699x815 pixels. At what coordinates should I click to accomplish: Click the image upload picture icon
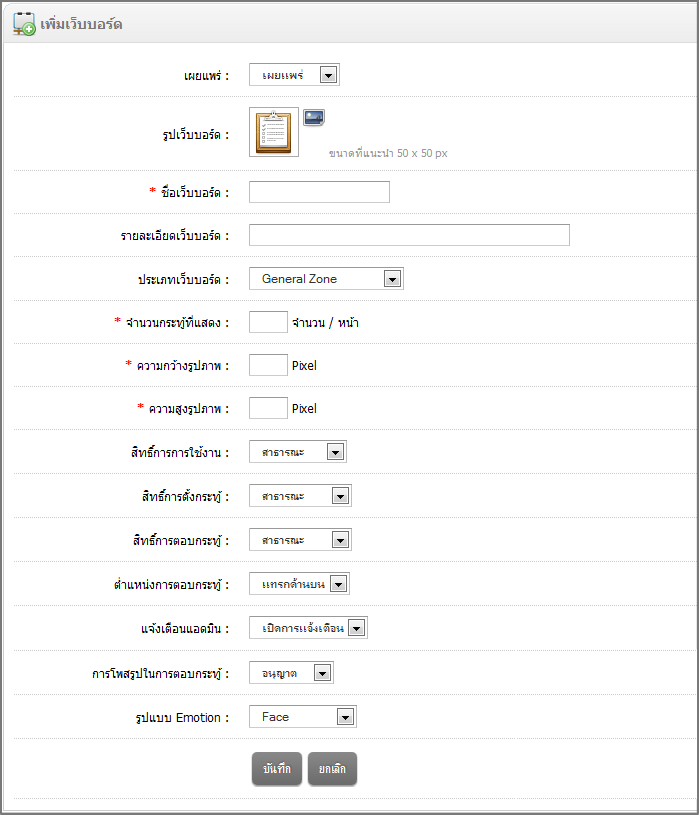[x=314, y=117]
